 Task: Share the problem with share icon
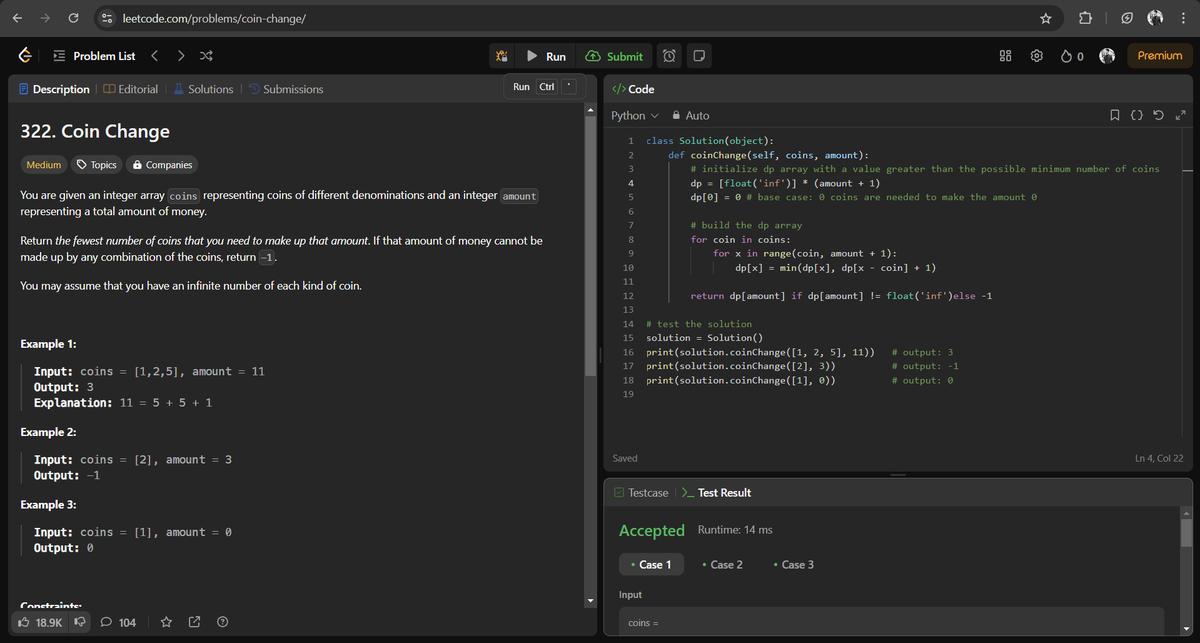pos(195,623)
